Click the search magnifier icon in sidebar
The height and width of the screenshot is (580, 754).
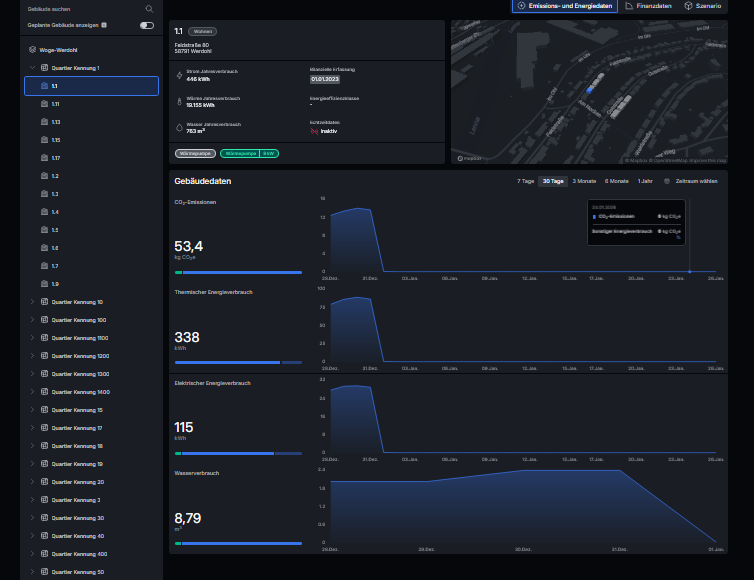point(150,8)
